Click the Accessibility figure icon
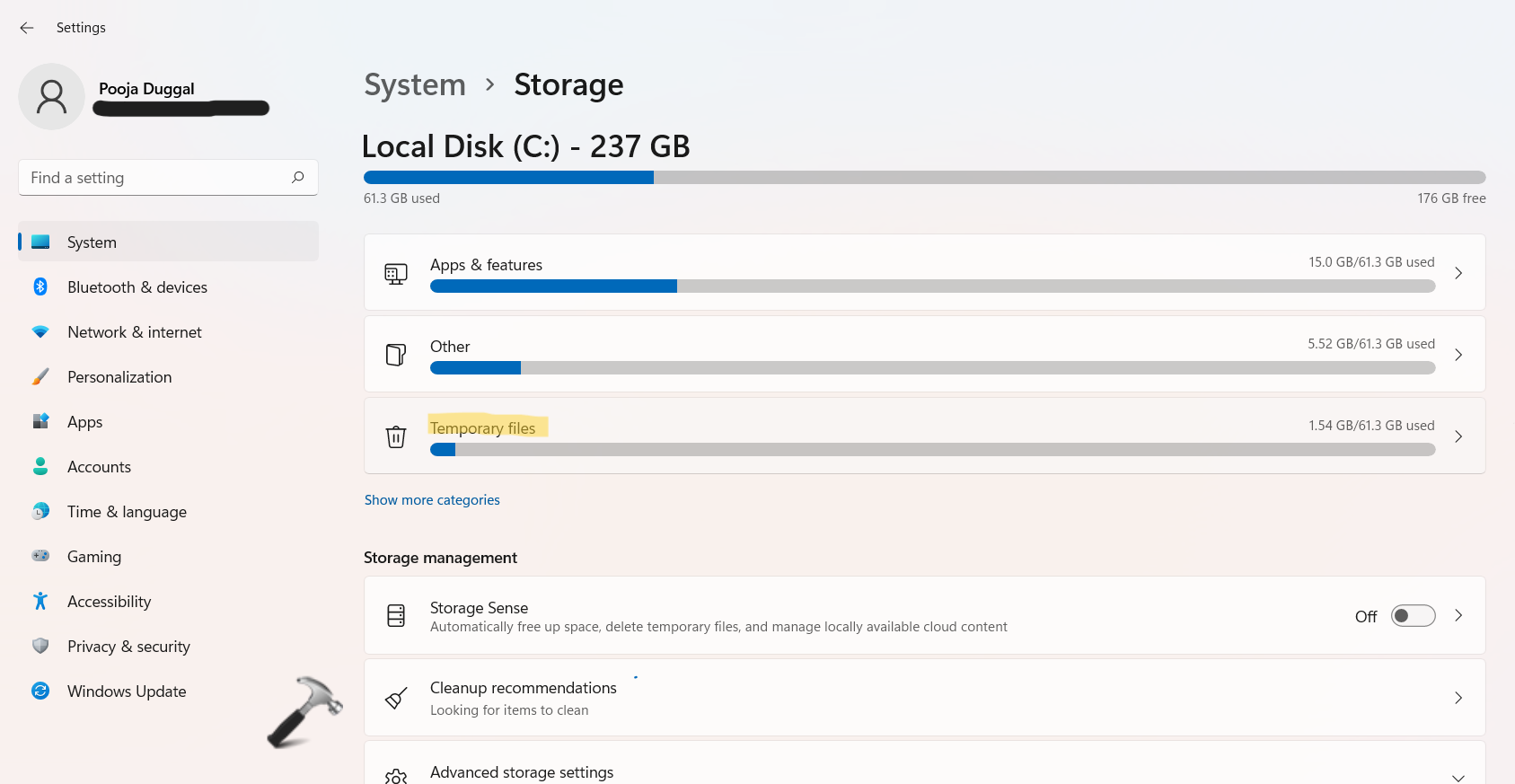1515x784 pixels. click(x=40, y=601)
